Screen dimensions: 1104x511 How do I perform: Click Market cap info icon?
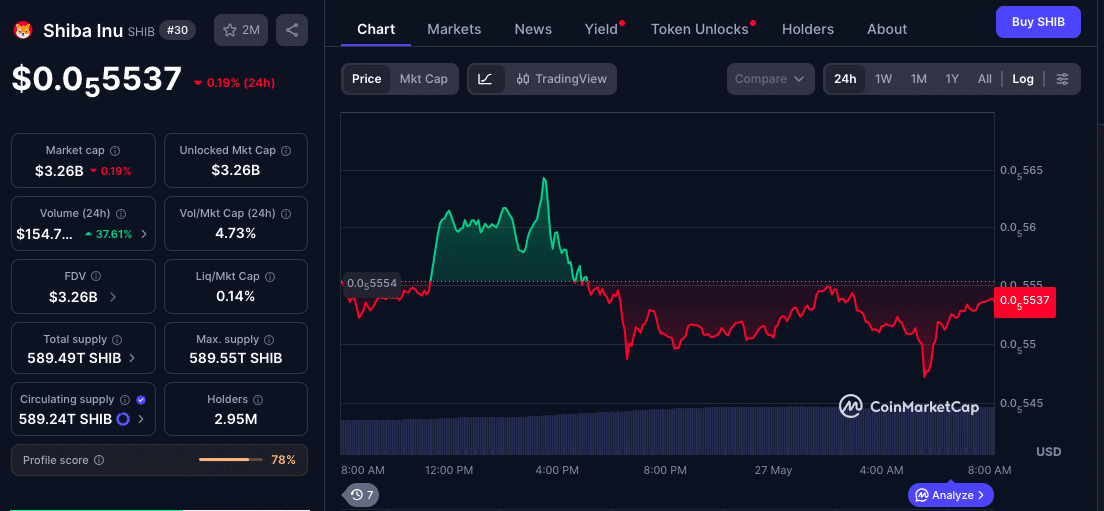[115, 151]
